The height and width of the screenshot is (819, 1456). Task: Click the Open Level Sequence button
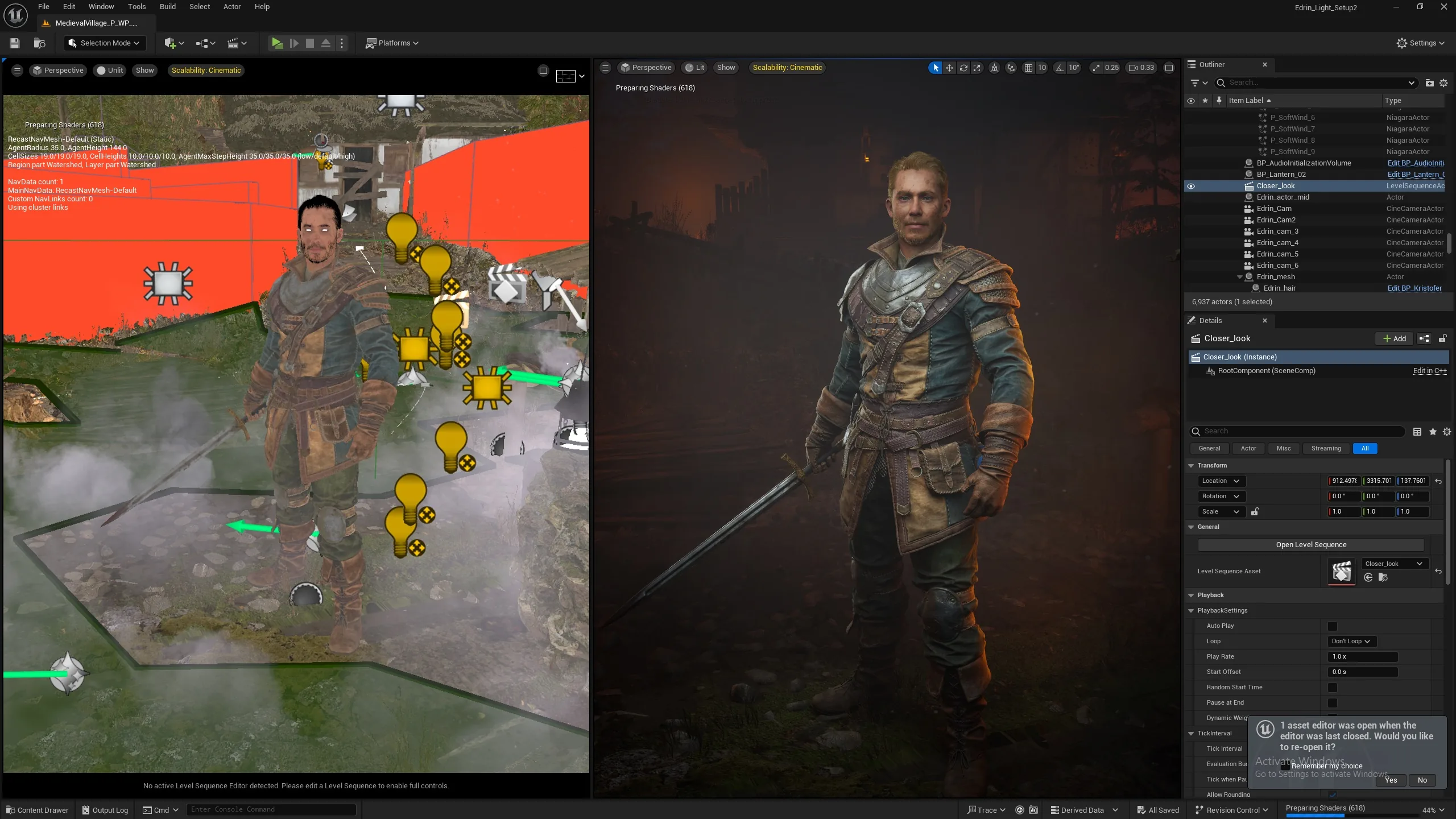(x=1310, y=545)
